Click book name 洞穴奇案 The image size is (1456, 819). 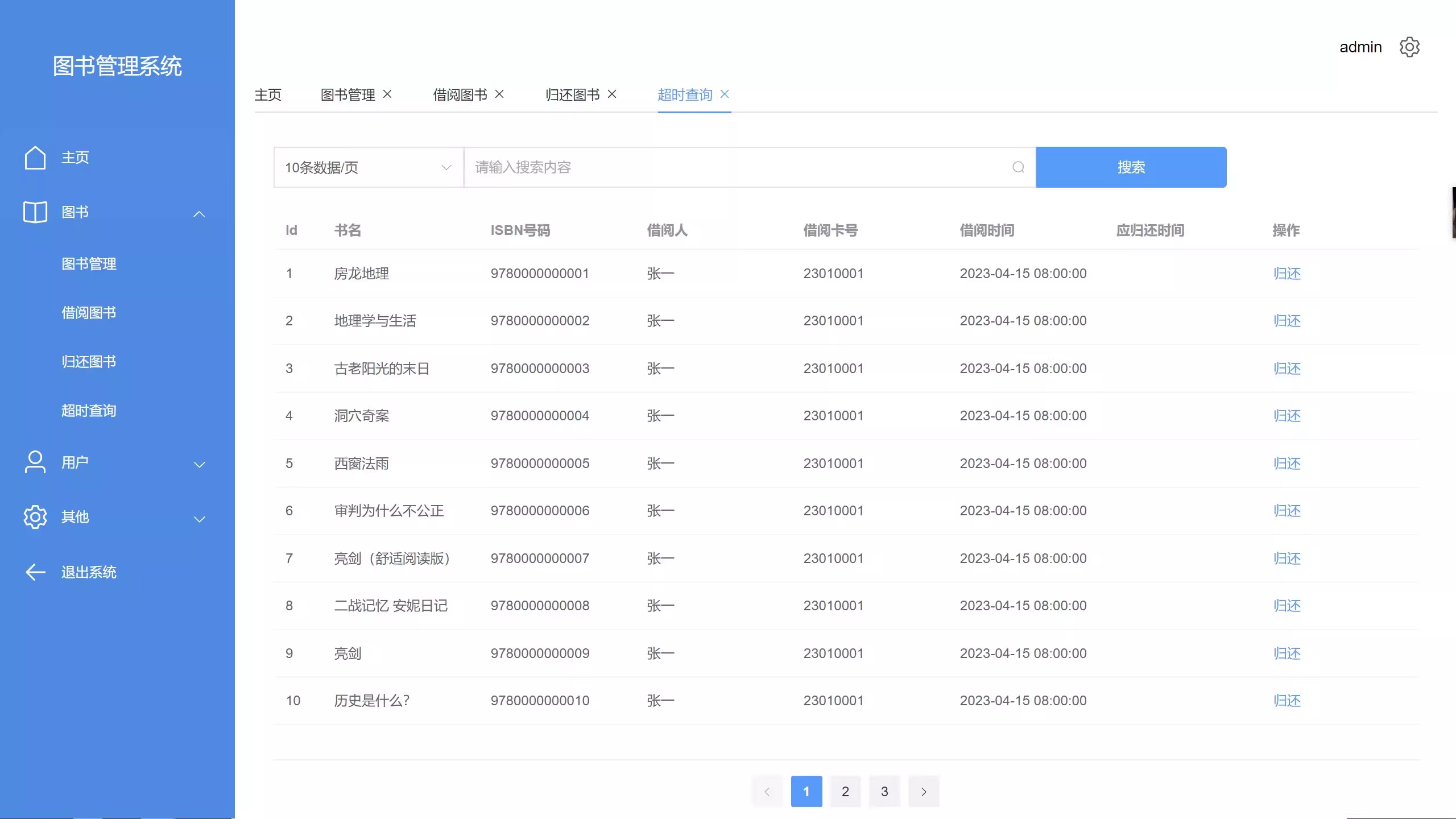point(362,416)
